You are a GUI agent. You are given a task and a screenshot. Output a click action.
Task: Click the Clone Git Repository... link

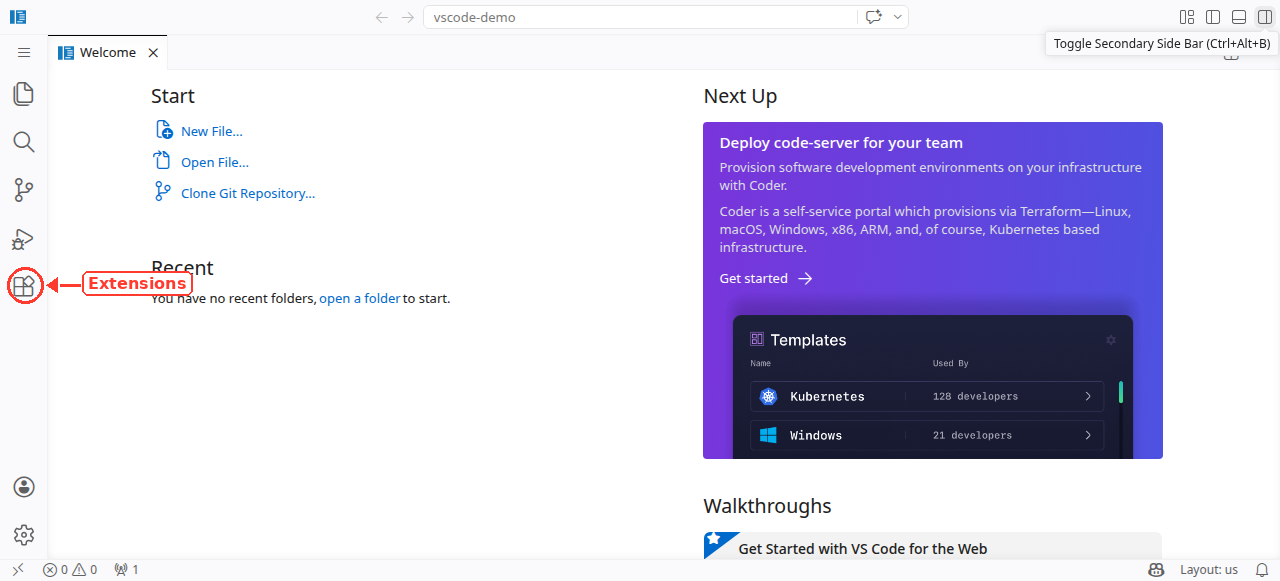point(248,193)
